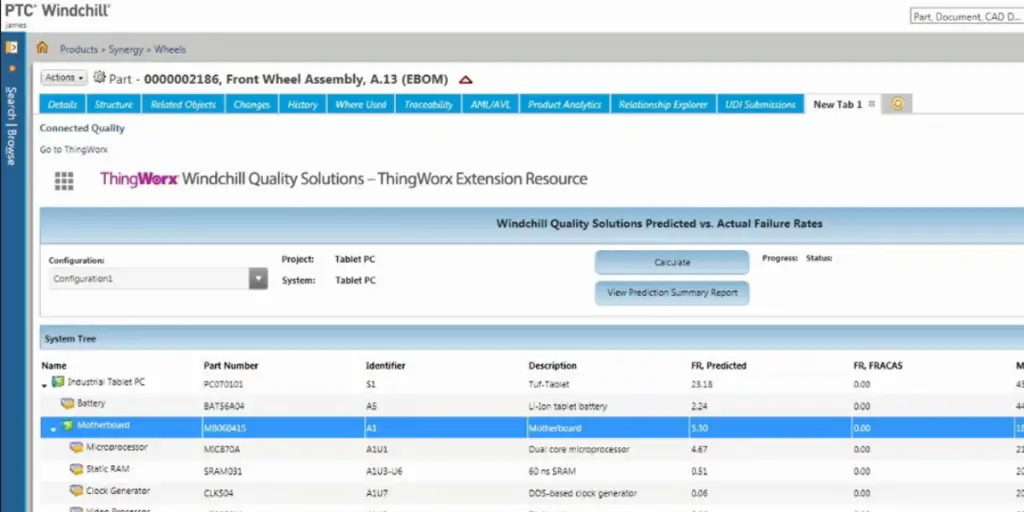Screen dimensions: 1024x512
Task: Close New Tab 1 via its small icon
Action: [871, 104]
